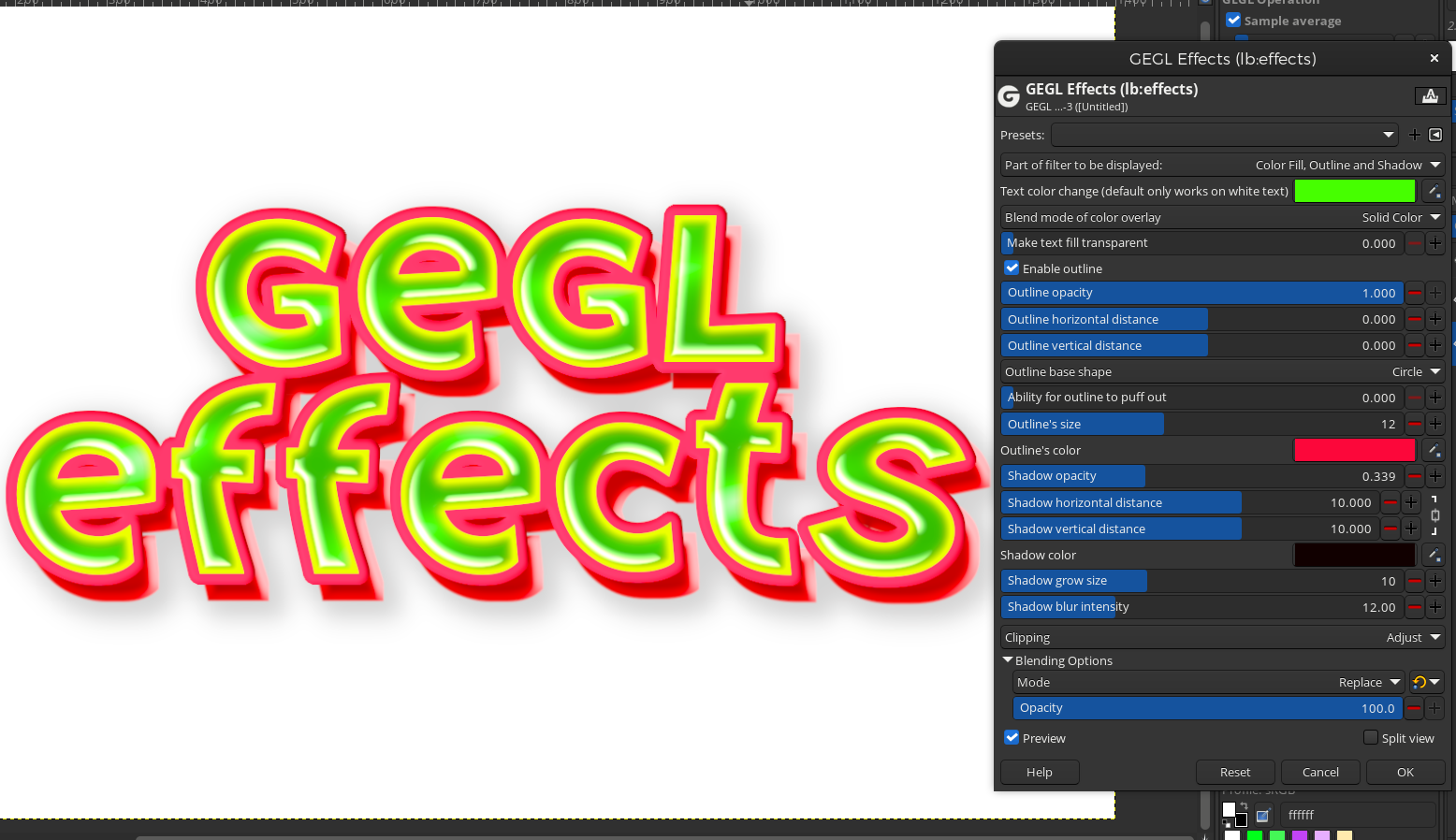This screenshot has width=1456, height=840.
Task: Decrease Outline opacity with minus button
Action: tap(1415, 293)
